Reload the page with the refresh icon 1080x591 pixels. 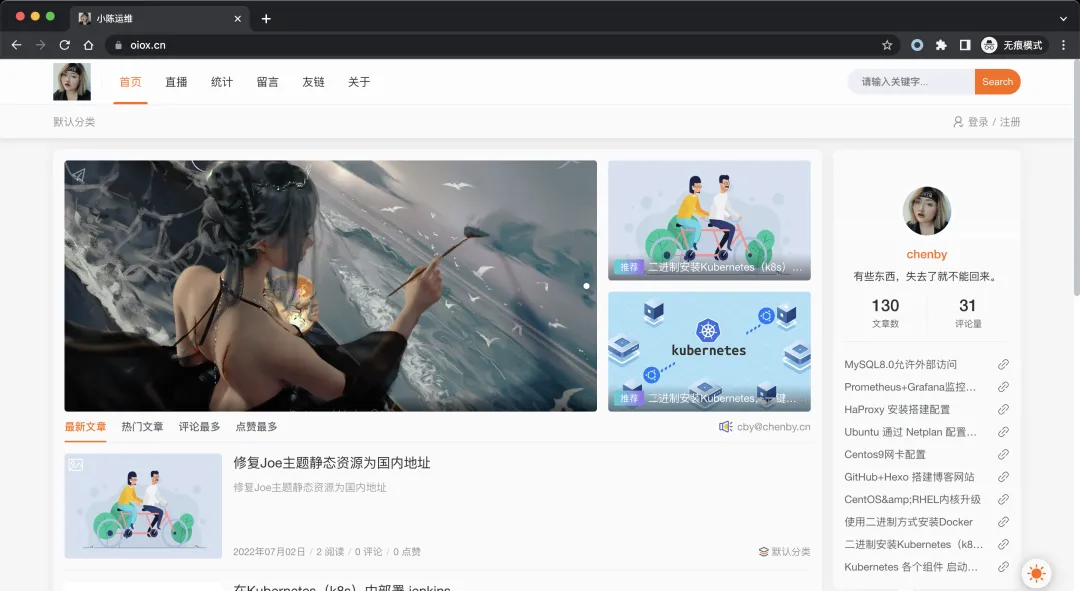point(65,45)
